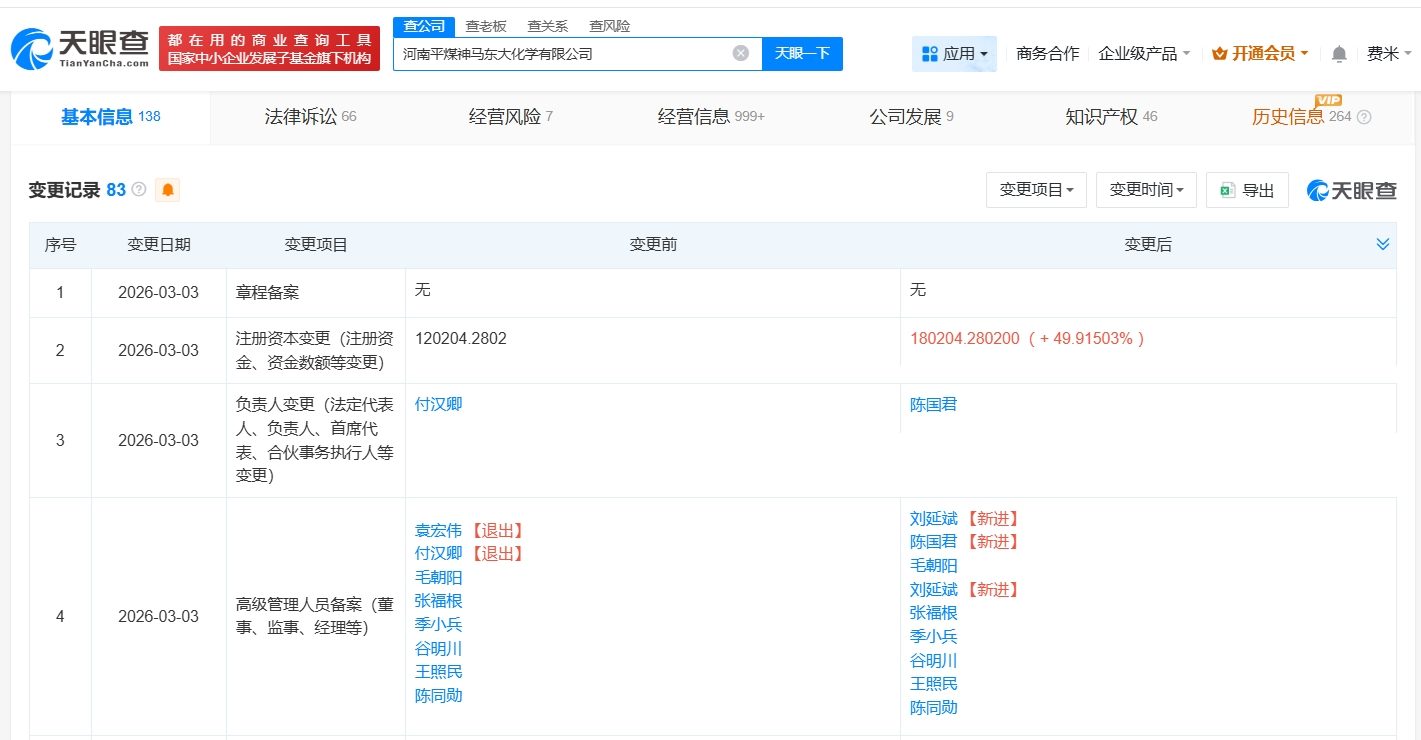
Task: Open 付汉卿 link marked 退出 in row 4
Action: click(x=438, y=553)
